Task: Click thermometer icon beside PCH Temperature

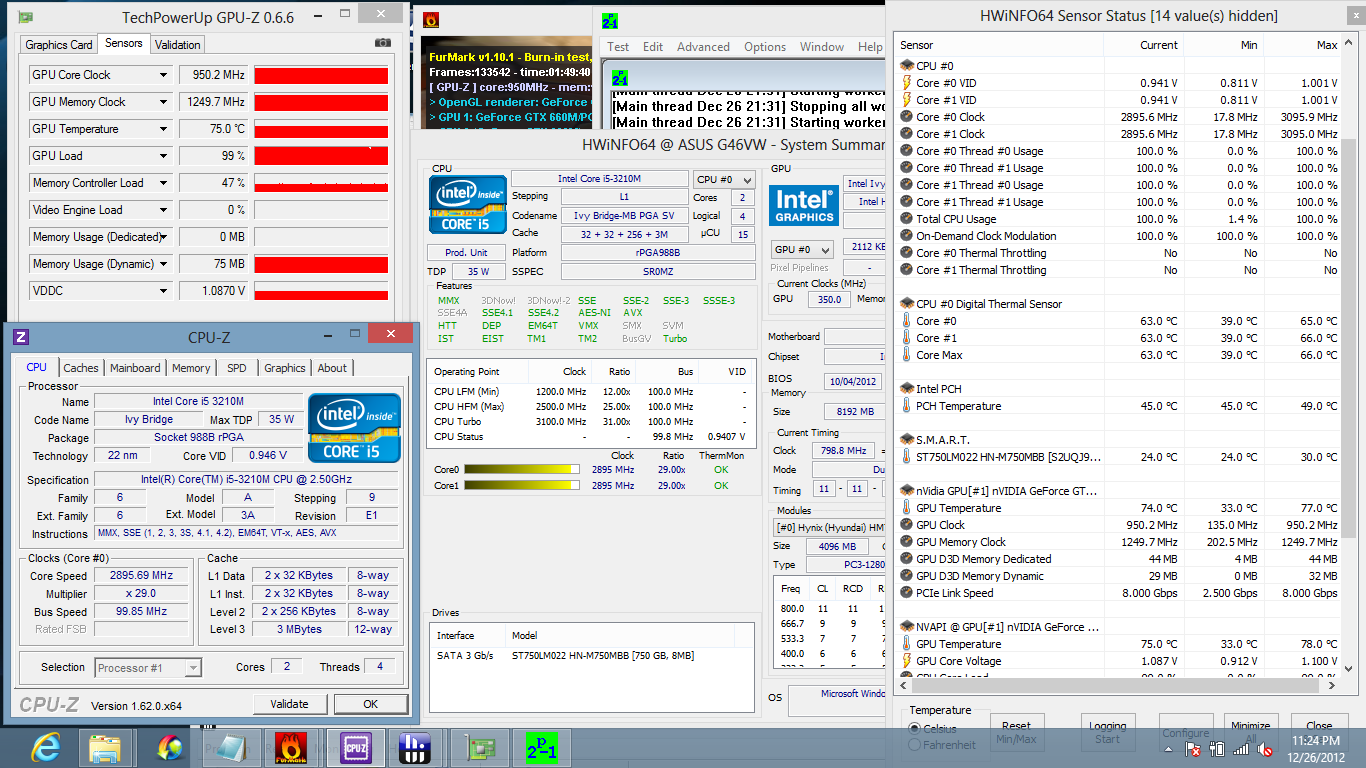Action: pyautogui.click(x=907, y=406)
